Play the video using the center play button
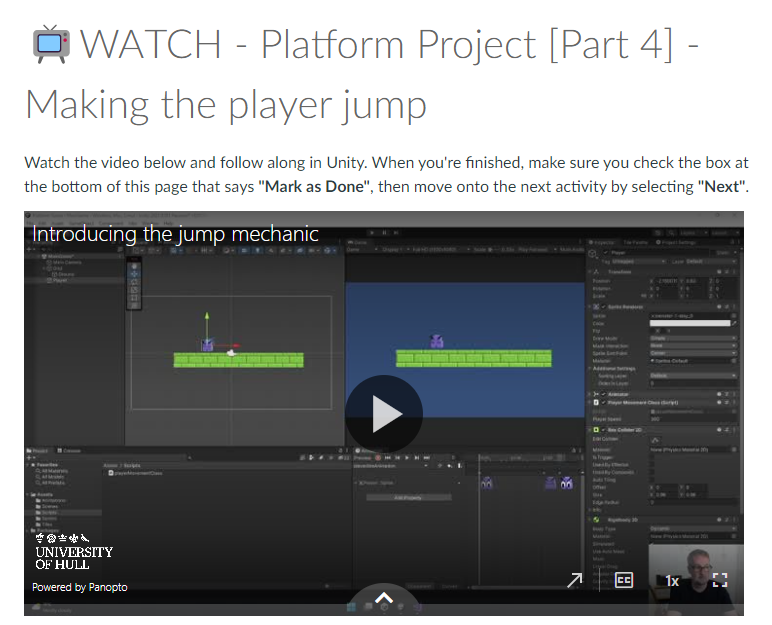Image resolution: width=772 pixels, height=625 pixels. 384,413
